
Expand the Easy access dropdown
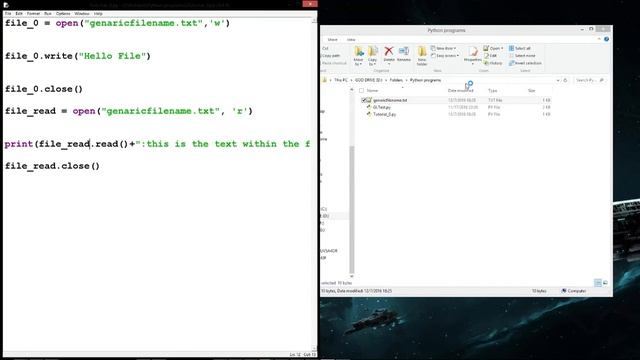(458, 56)
